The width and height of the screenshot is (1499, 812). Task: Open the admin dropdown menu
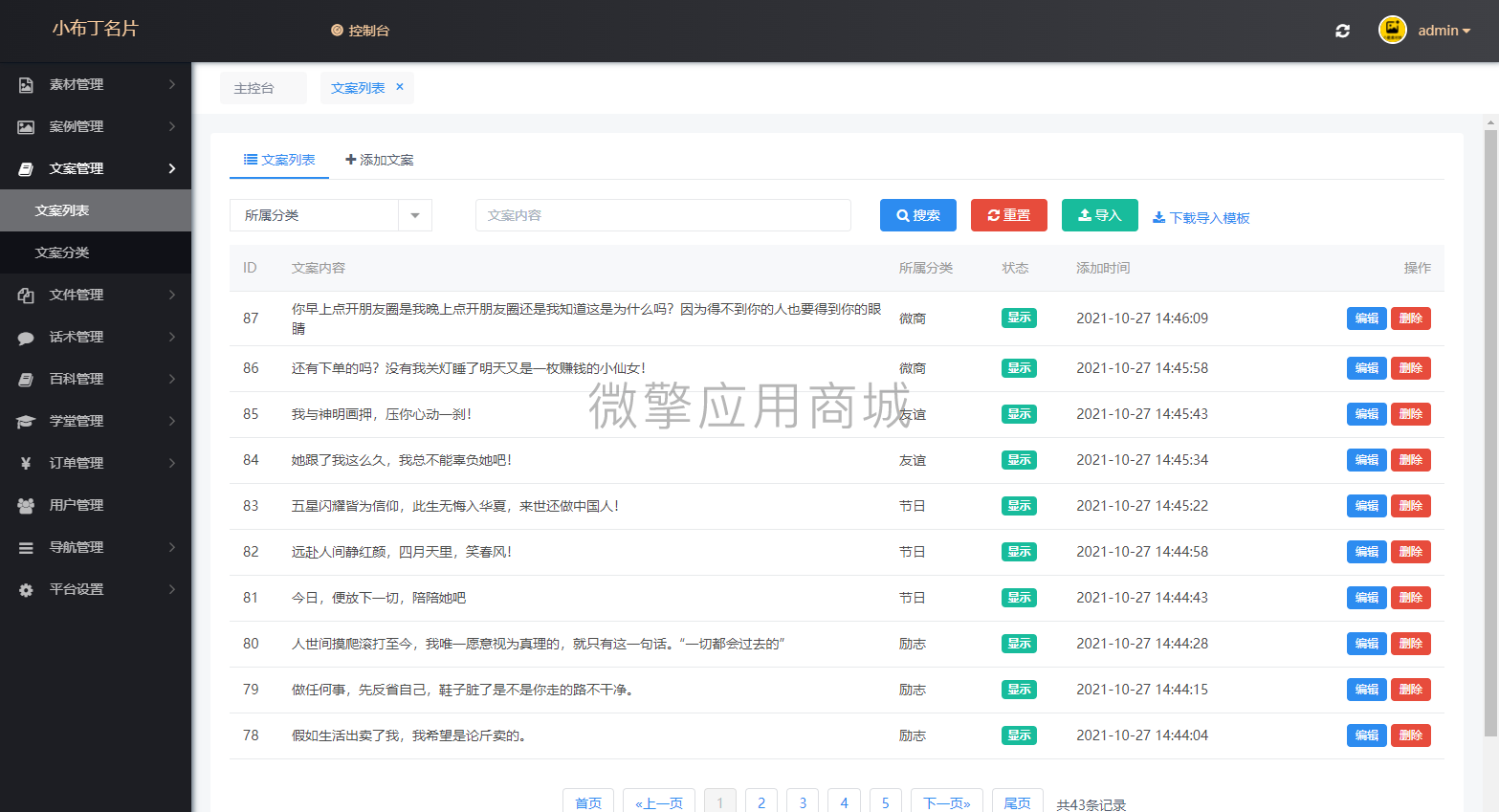[1444, 31]
